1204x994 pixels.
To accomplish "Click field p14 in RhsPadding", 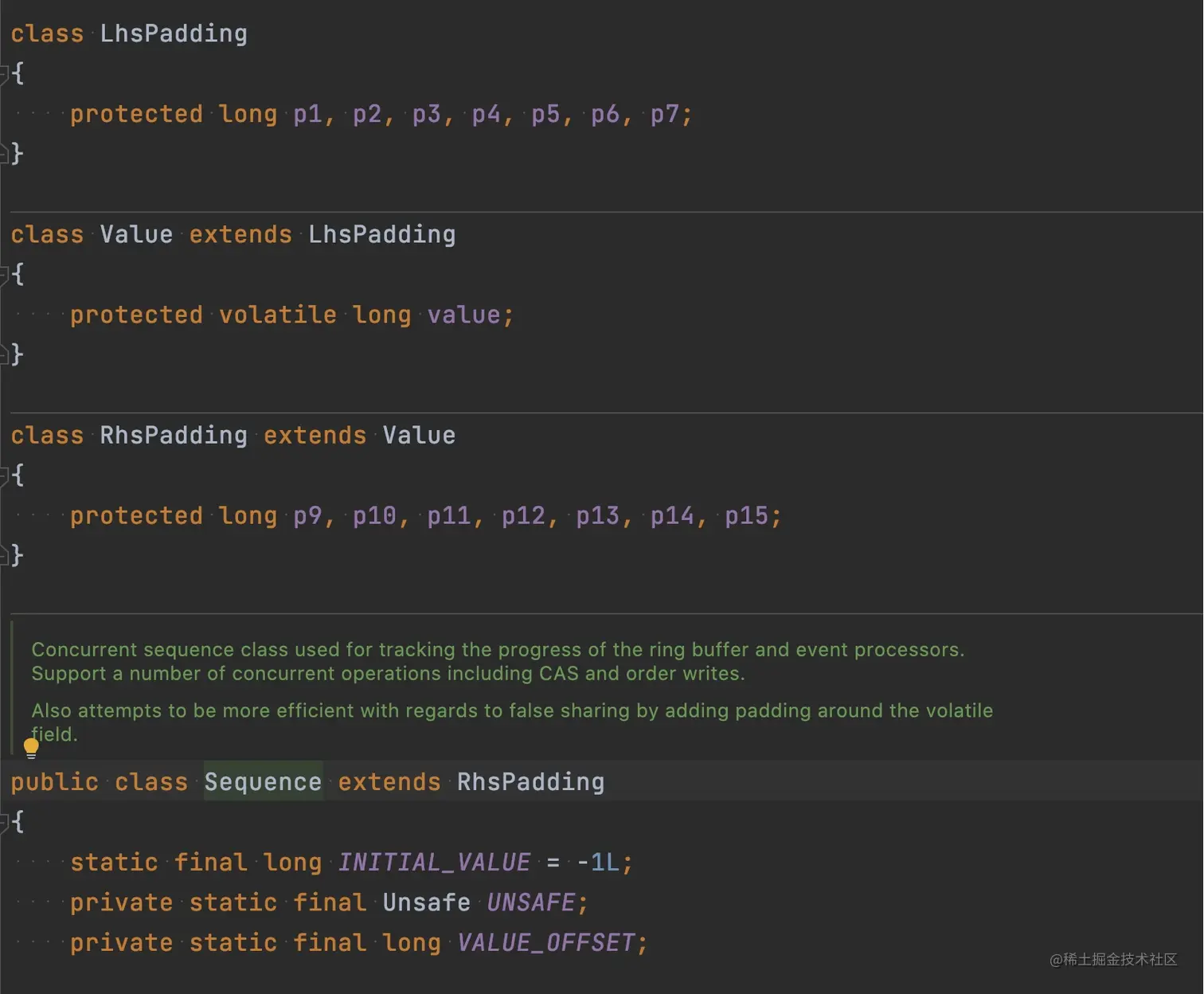I will coord(672,515).
